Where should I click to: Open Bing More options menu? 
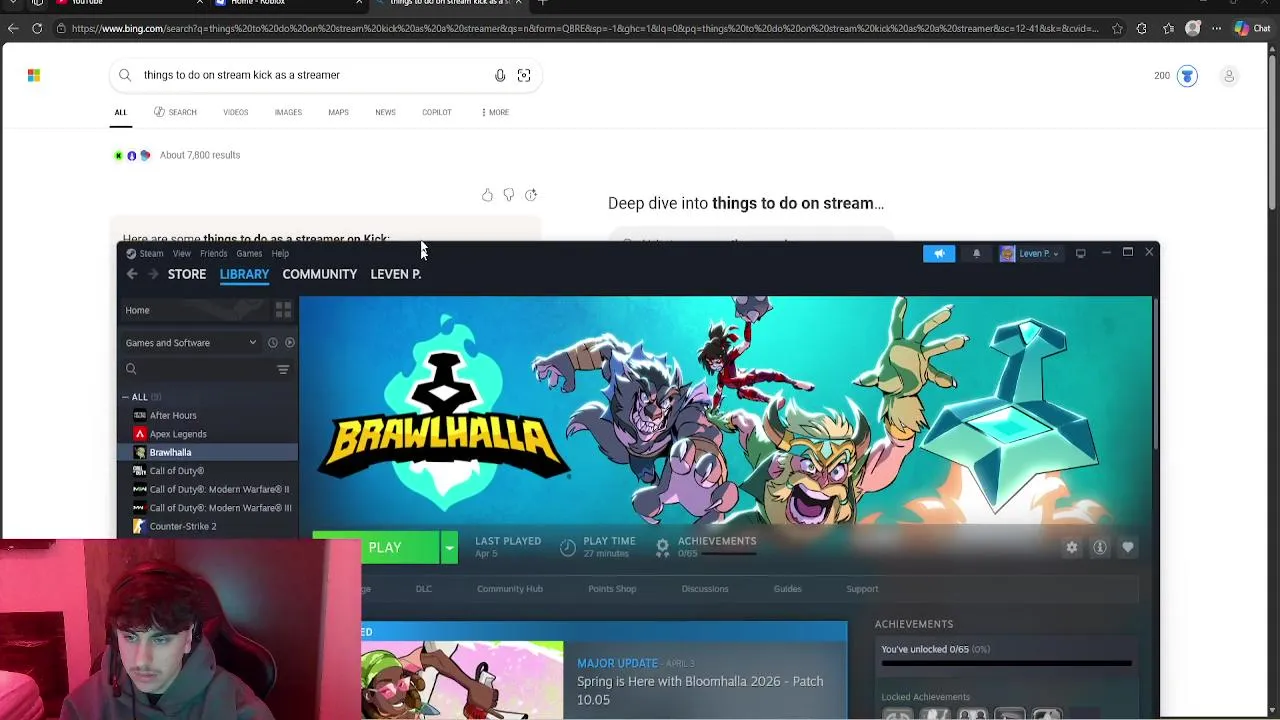pyautogui.click(x=495, y=112)
